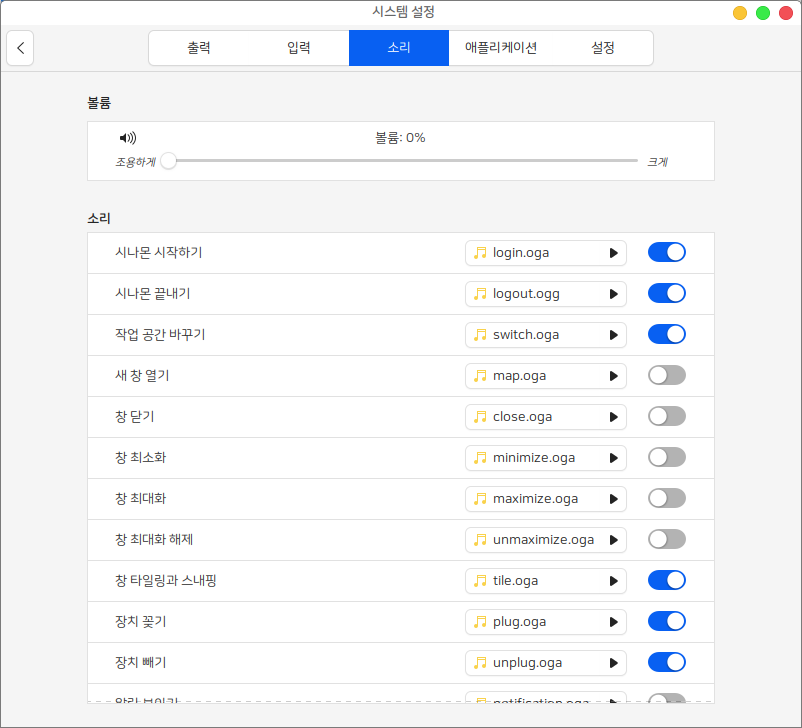Open the tile.oga sound file selector
Screen dimensions: 802x728
pyautogui.click(x=535, y=581)
